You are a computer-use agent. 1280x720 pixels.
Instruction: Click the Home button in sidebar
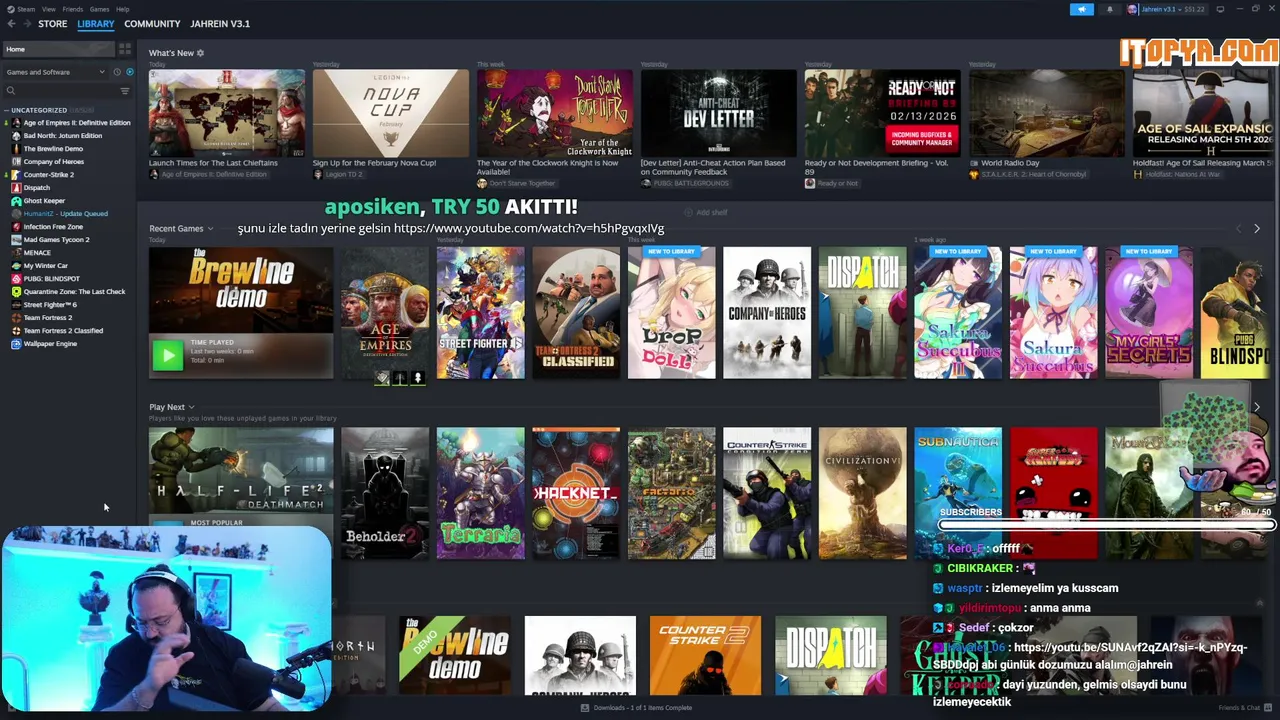point(58,49)
